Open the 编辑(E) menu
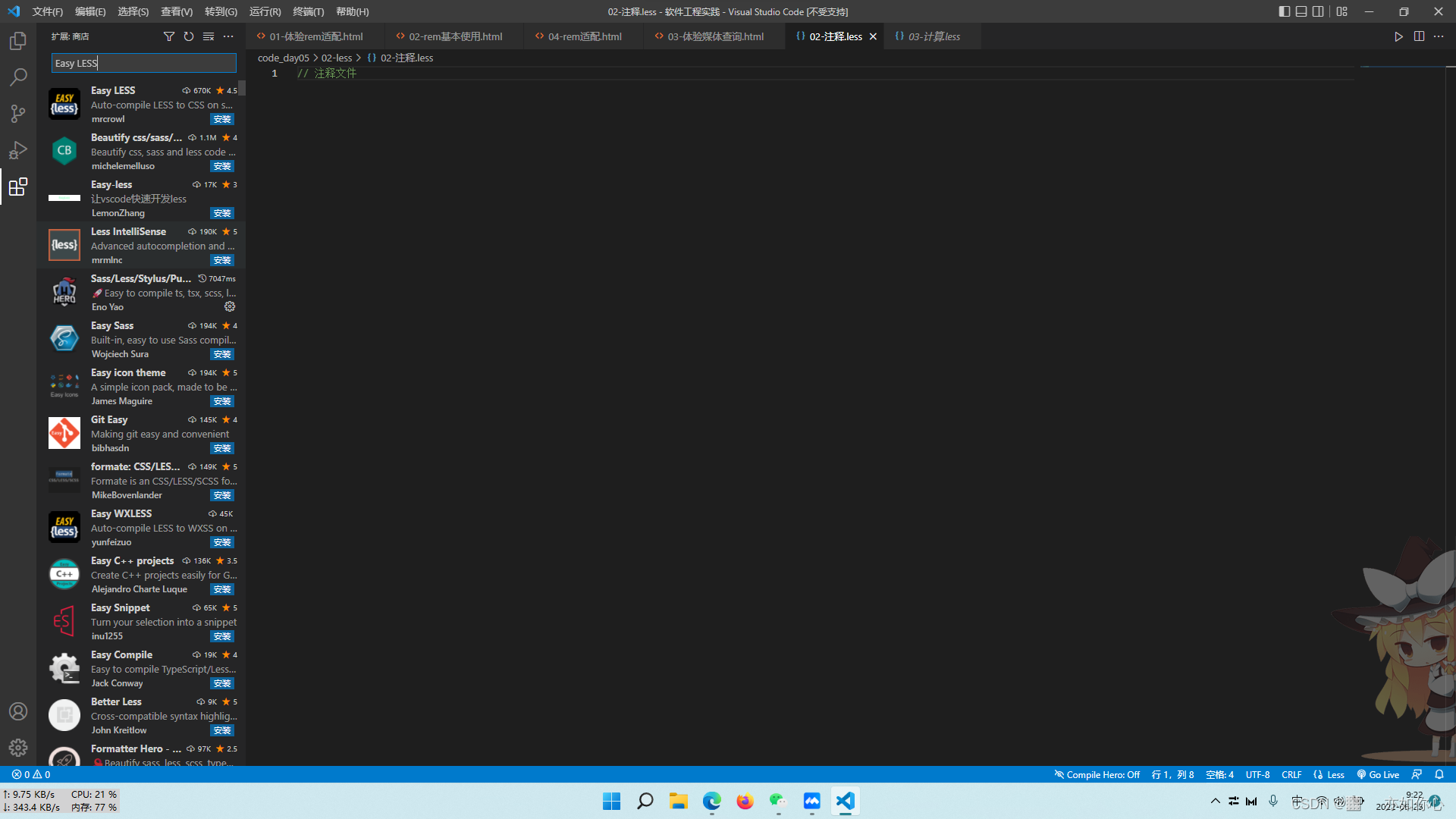This screenshot has width=1456, height=819. pos(90,11)
